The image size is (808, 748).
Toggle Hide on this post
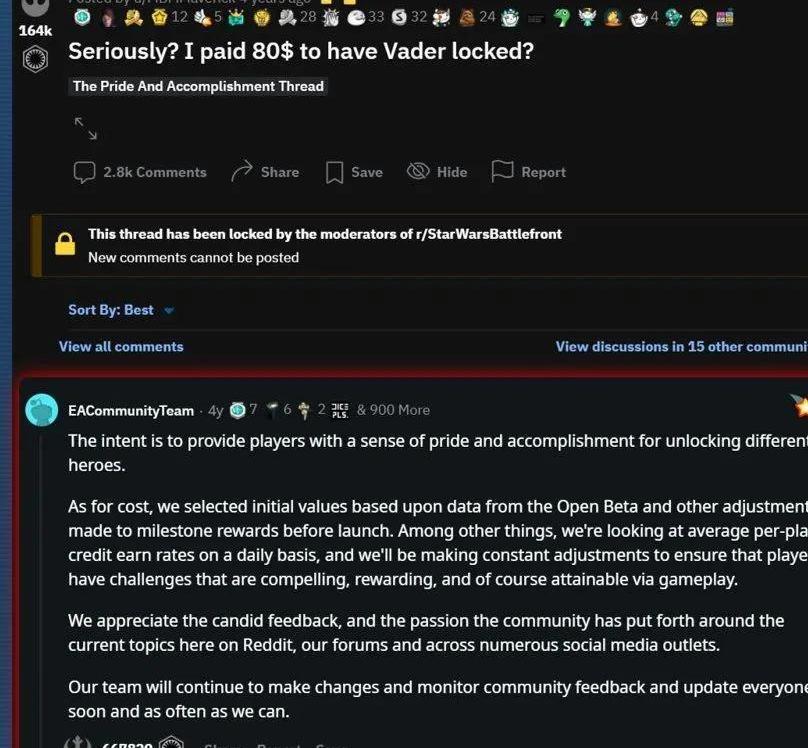pyautogui.click(x=438, y=172)
